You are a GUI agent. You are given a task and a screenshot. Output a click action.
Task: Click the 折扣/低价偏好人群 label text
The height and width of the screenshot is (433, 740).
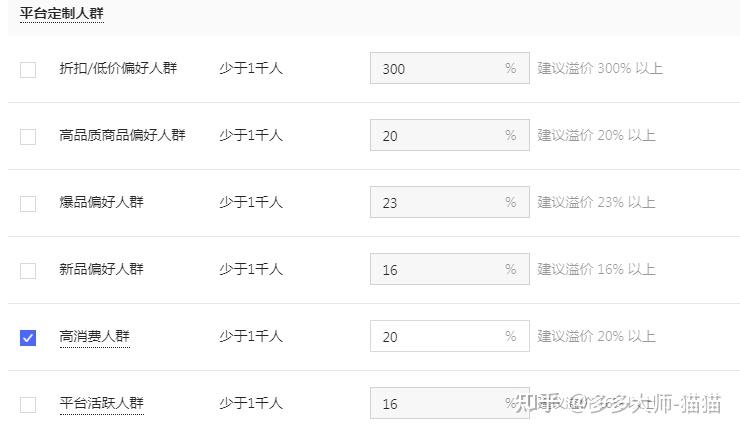pos(118,69)
